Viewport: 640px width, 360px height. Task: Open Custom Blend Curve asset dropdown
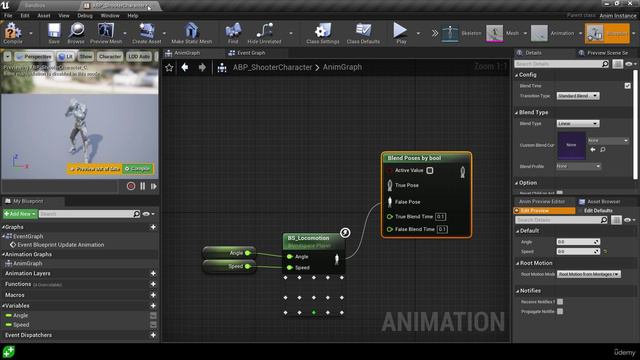[608, 140]
